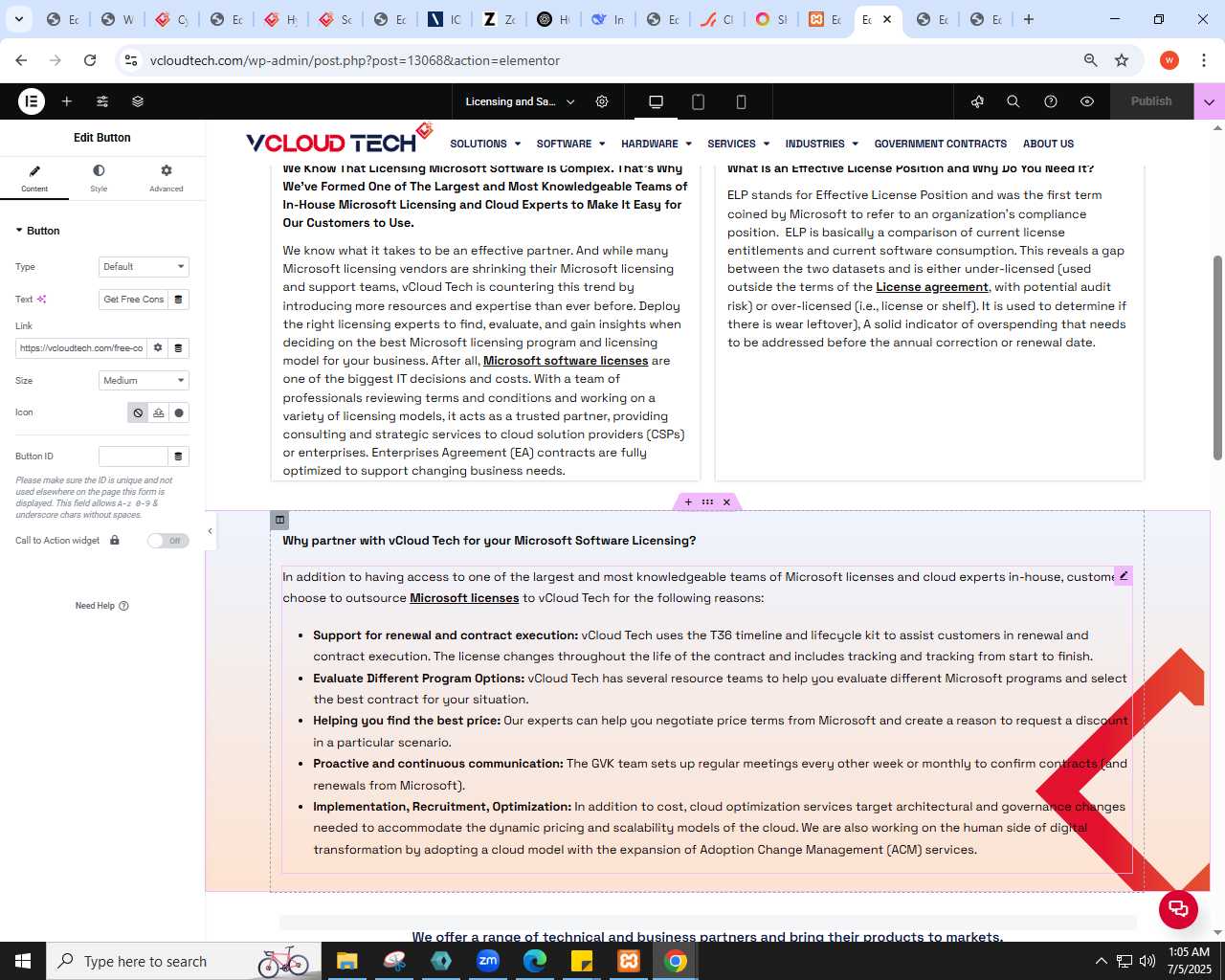Click the Need Help link

pyautogui.click(x=101, y=606)
